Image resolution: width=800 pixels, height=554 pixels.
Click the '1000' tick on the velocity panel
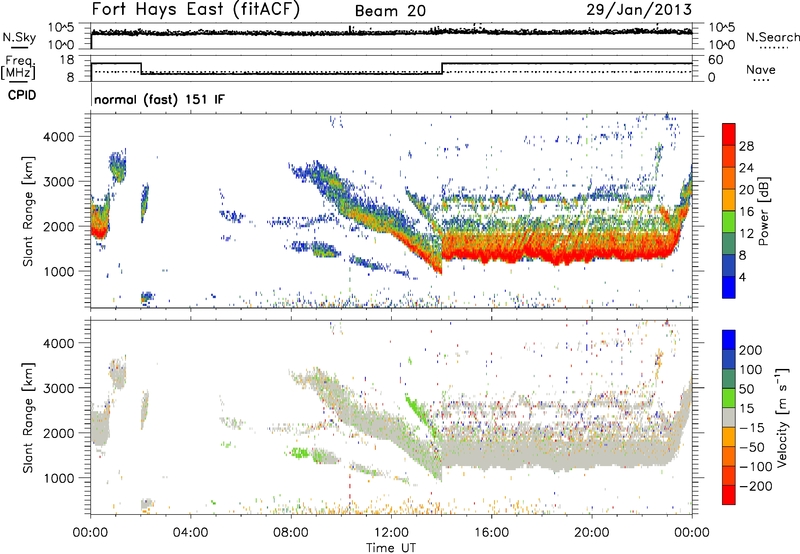[x=59, y=478]
